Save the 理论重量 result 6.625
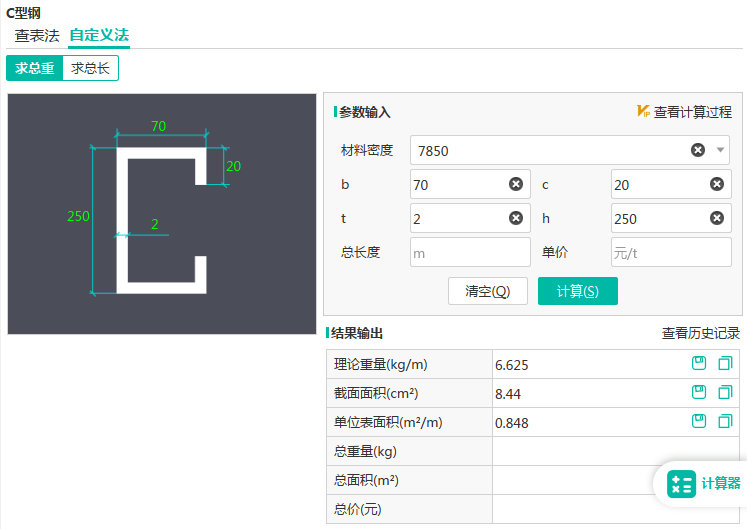 click(x=699, y=363)
